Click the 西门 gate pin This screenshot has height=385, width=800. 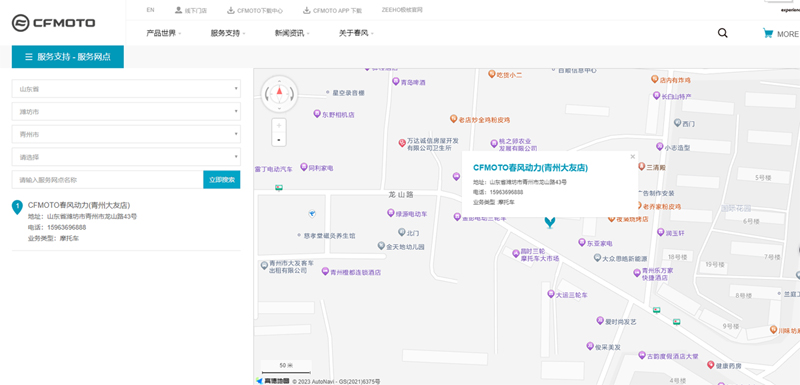[677, 123]
